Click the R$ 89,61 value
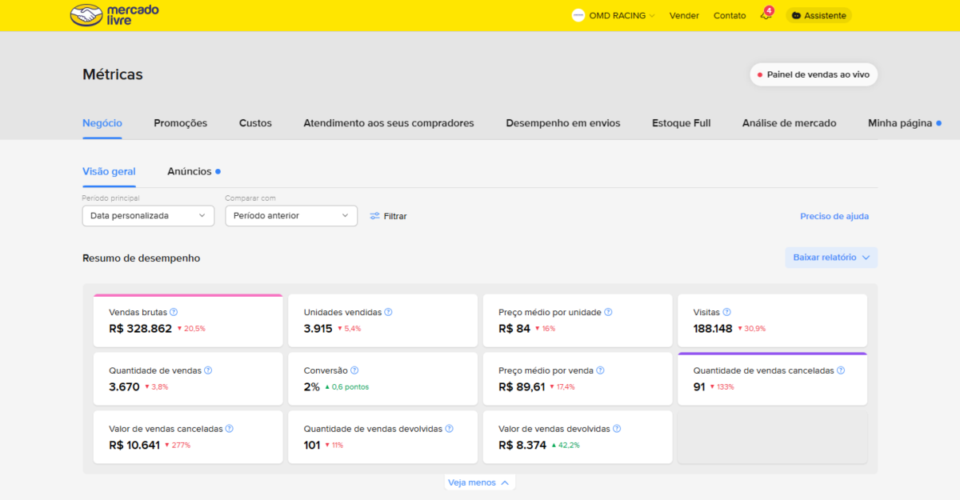The height and width of the screenshot is (500, 960). tap(522, 387)
